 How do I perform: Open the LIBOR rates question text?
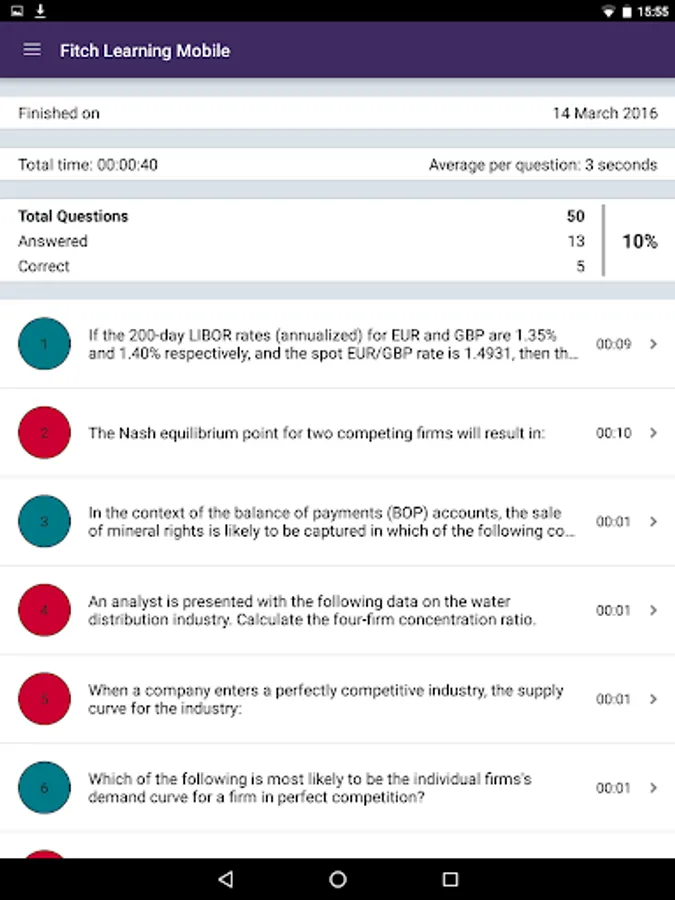coord(333,344)
